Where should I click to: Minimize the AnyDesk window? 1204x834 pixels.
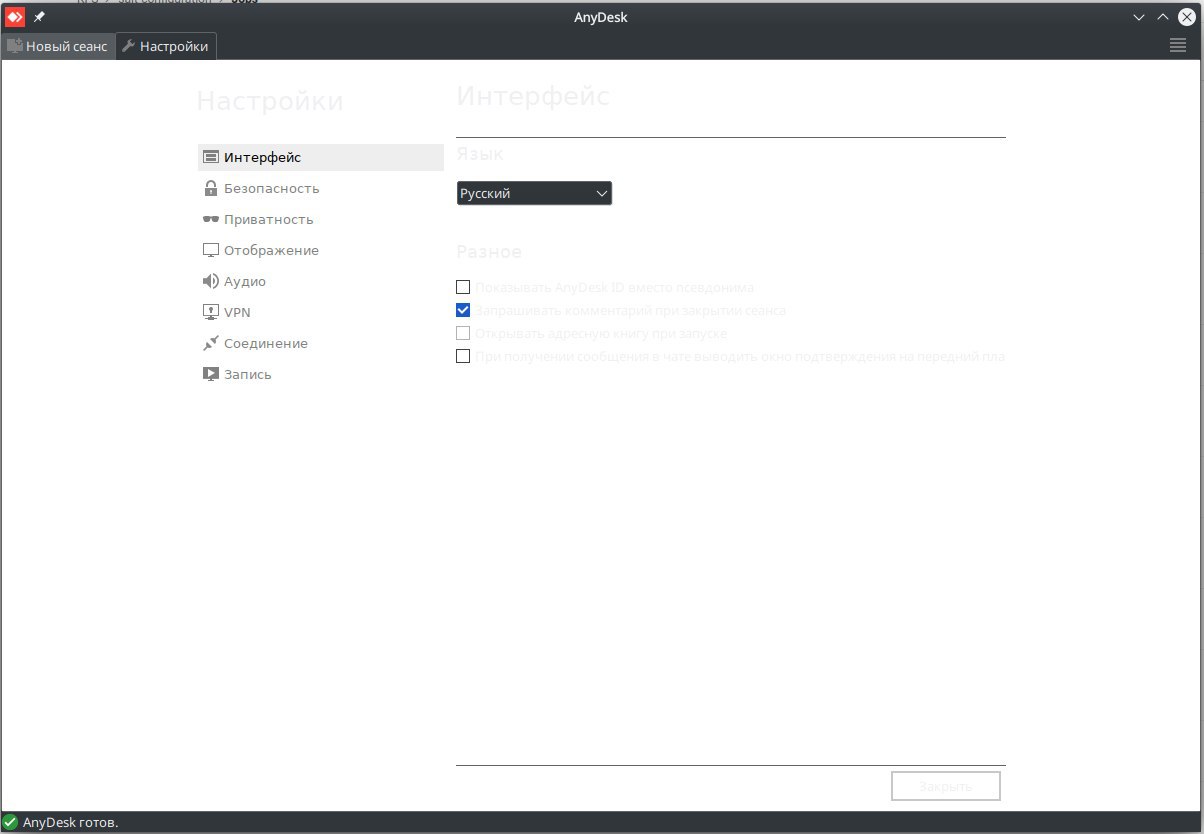(1139, 17)
